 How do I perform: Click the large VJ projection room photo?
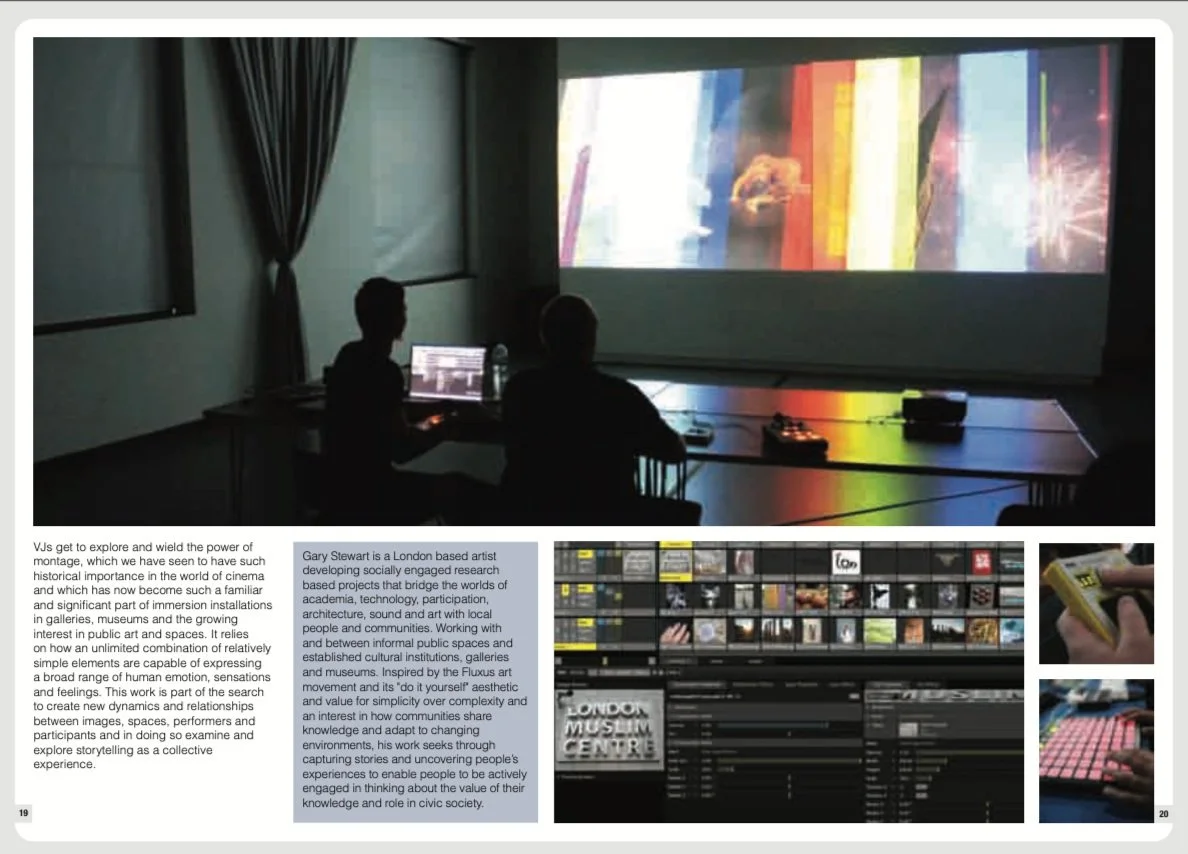coord(594,281)
